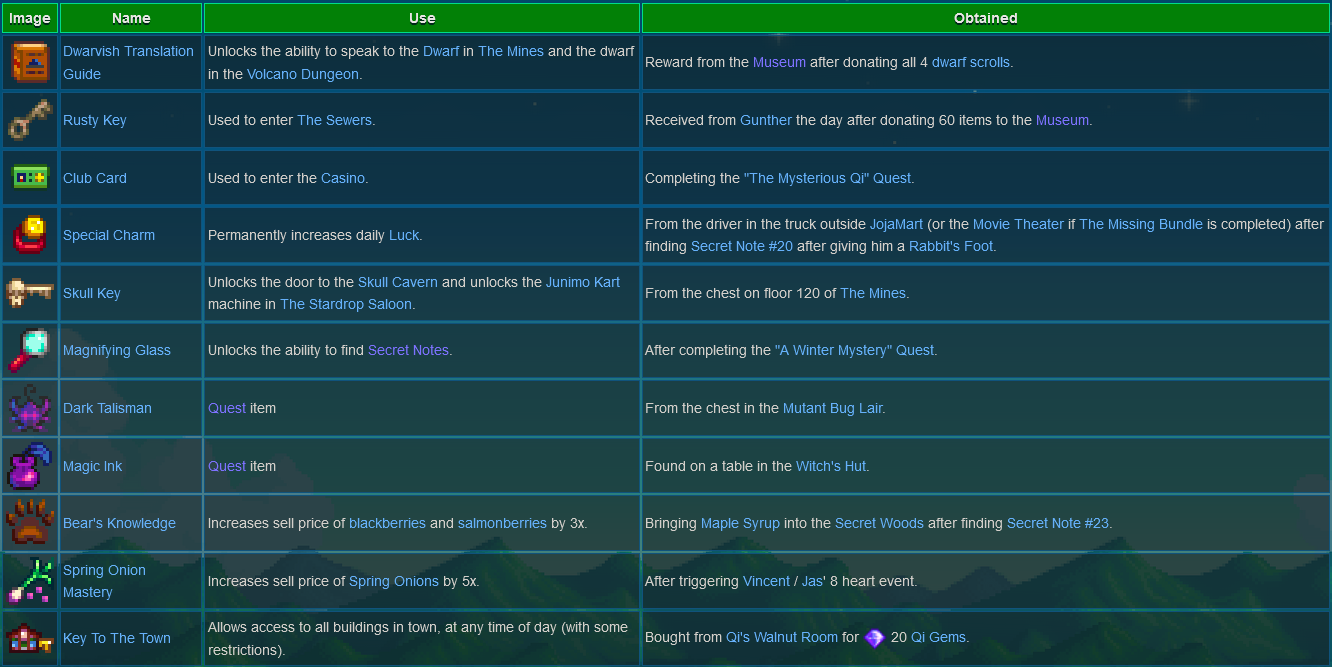Click the purple Qi Gem icon
Viewport: 1332px width, 667px height.
875,638
